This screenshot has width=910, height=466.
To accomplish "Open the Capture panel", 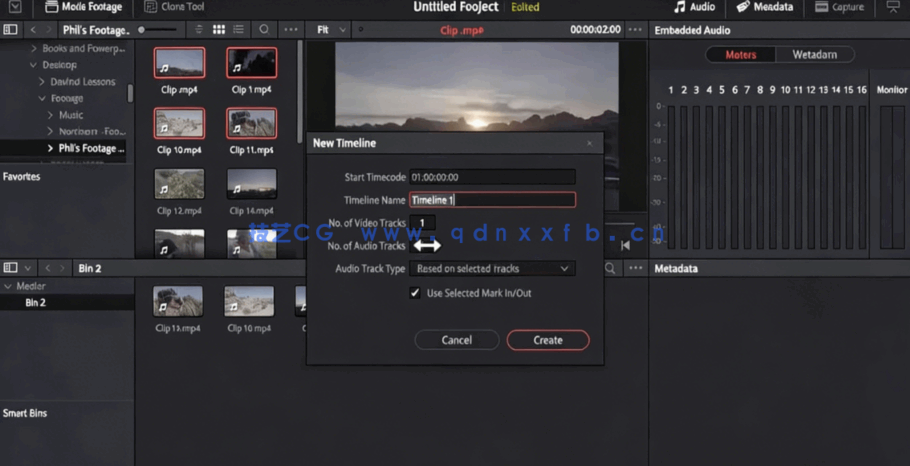I will 839,7.
